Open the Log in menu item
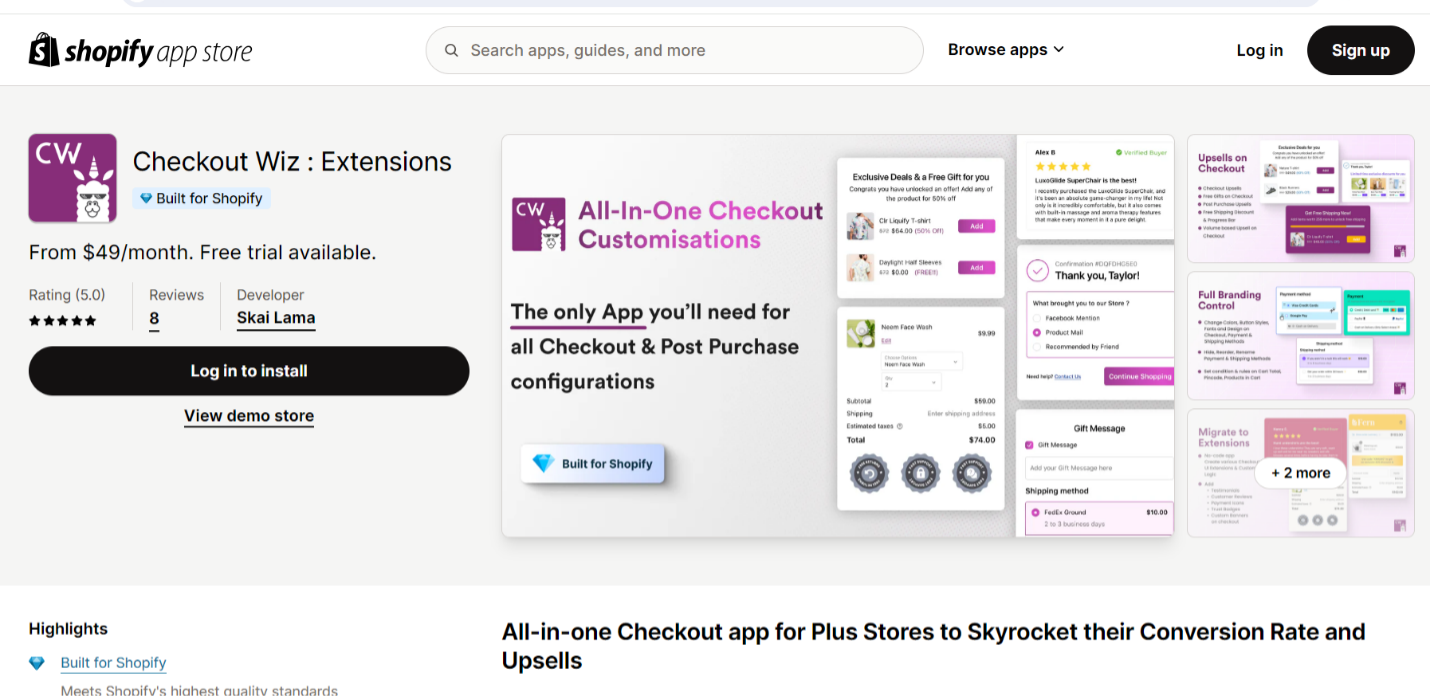The width and height of the screenshot is (1430, 699). click(x=1260, y=50)
